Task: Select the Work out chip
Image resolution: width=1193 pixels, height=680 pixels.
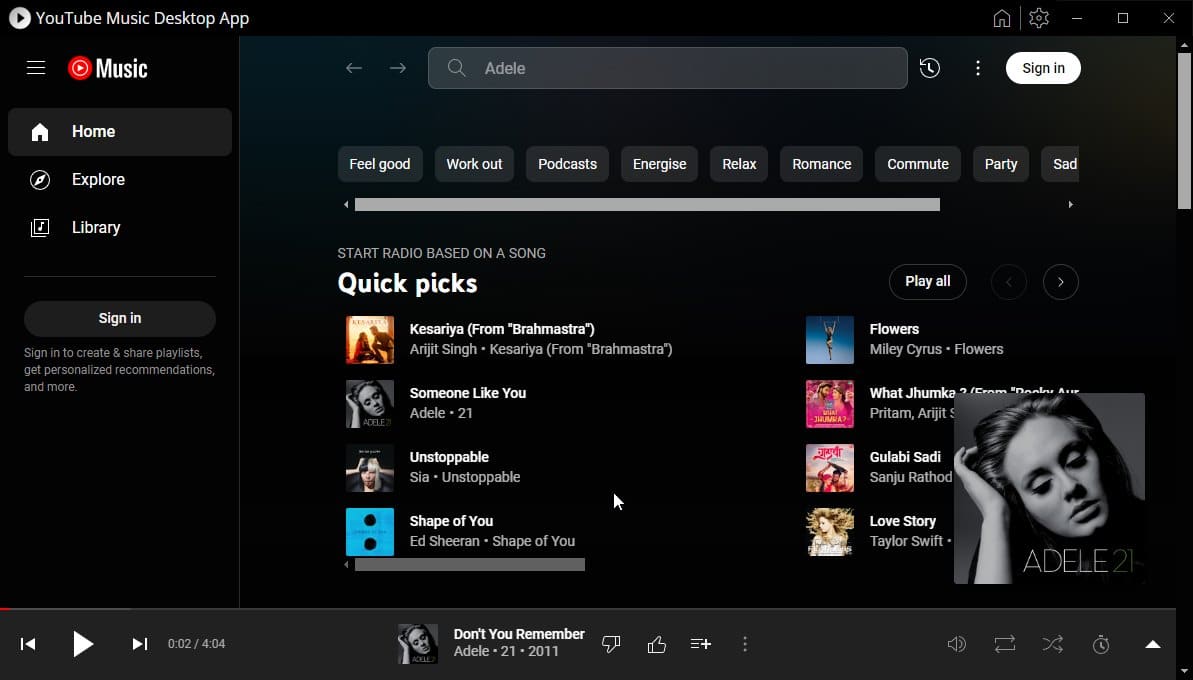Action: pos(474,164)
